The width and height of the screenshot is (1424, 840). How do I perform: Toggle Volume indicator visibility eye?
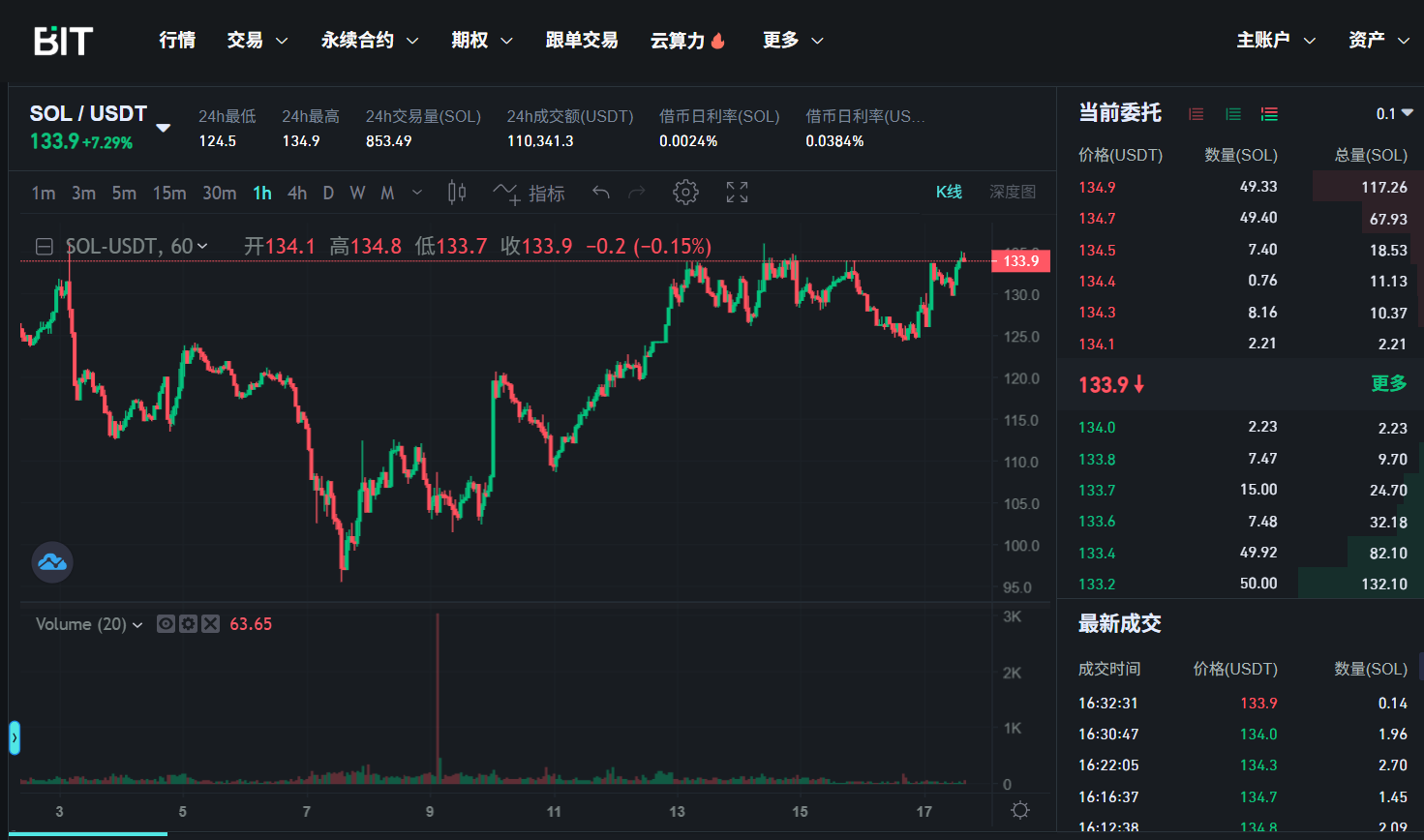point(167,624)
